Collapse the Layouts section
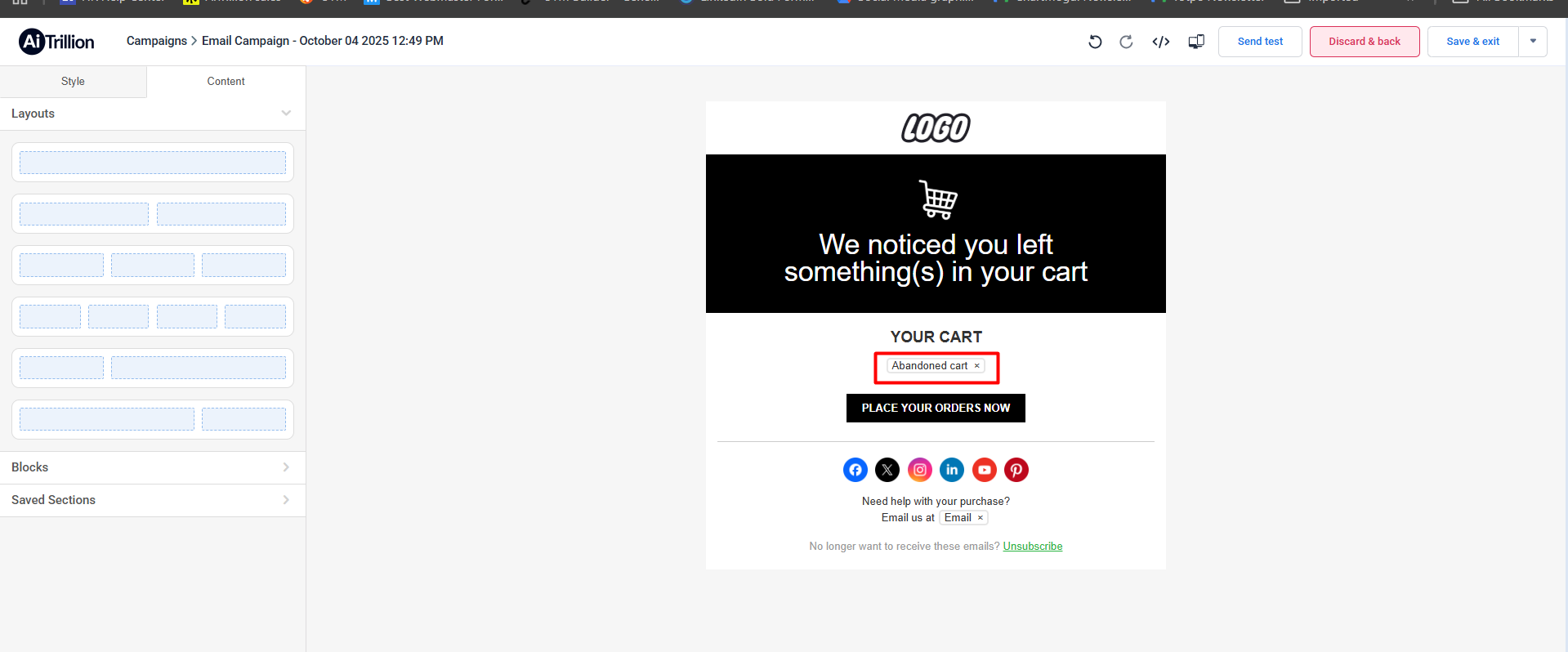 tap(286, 114)
